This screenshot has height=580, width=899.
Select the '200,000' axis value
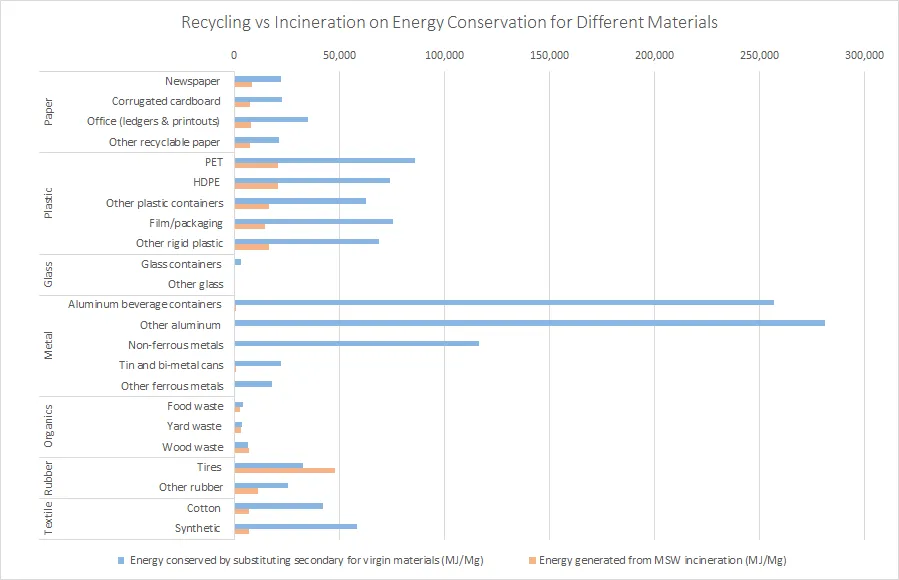coord(655,56)
